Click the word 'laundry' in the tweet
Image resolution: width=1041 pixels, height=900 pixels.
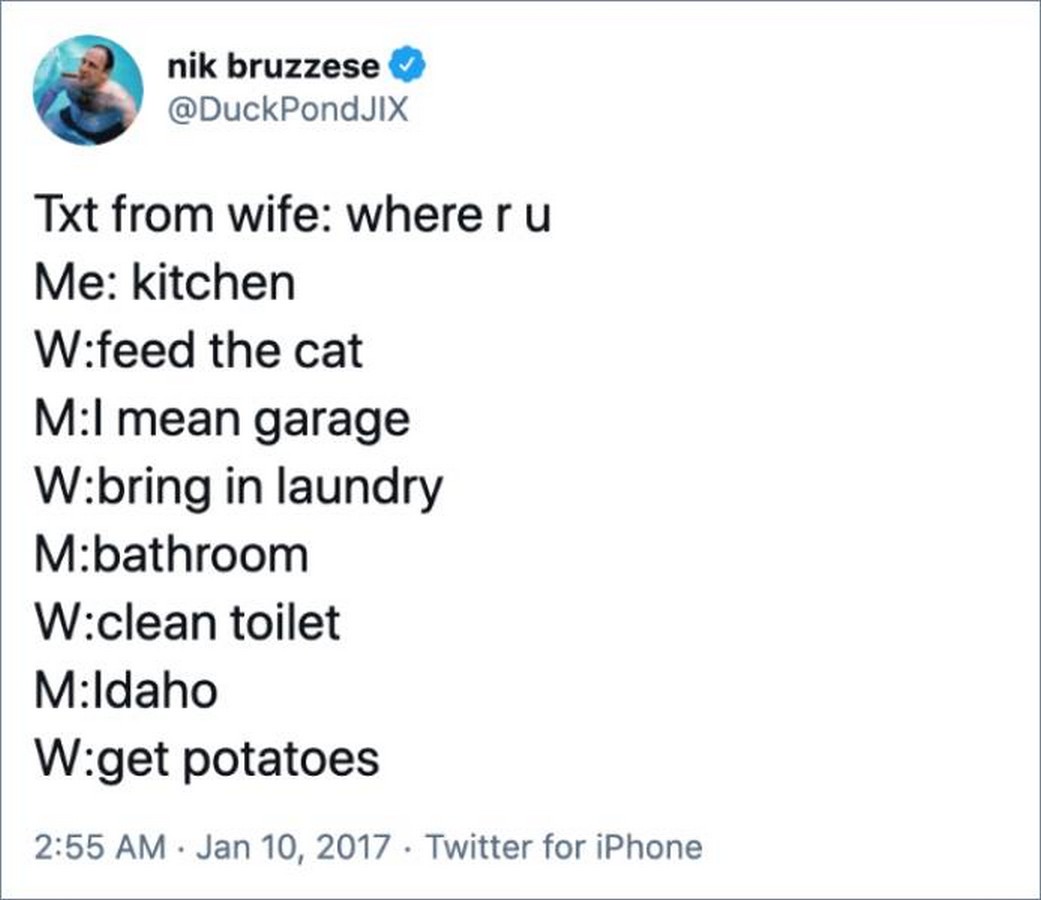coord(359,489)
